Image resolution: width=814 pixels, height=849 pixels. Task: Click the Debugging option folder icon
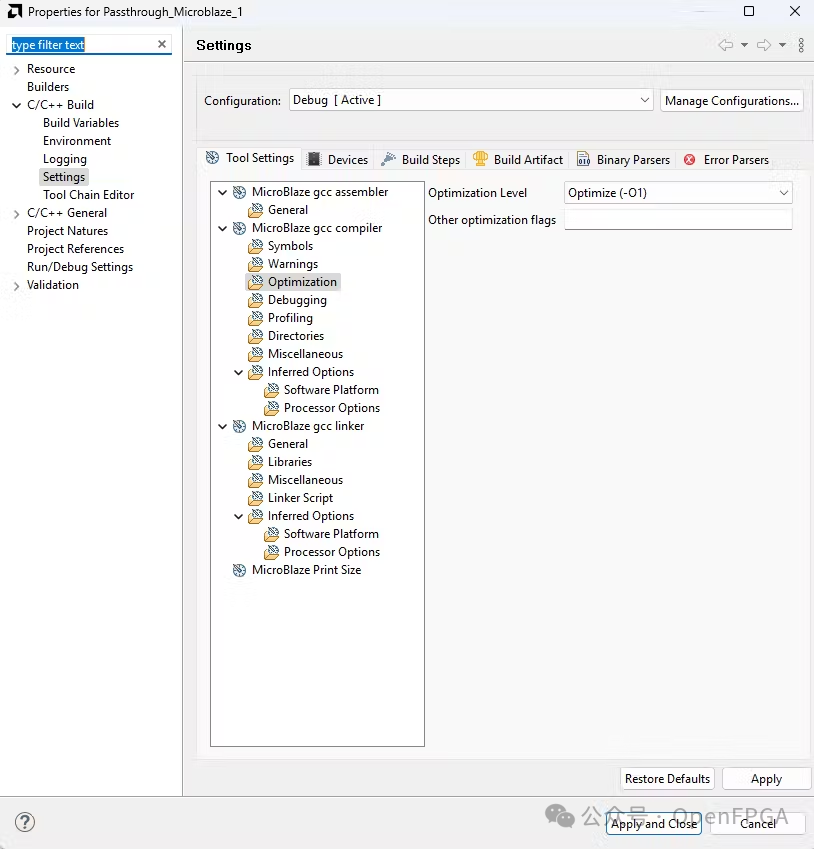click(x=256, y=300)
